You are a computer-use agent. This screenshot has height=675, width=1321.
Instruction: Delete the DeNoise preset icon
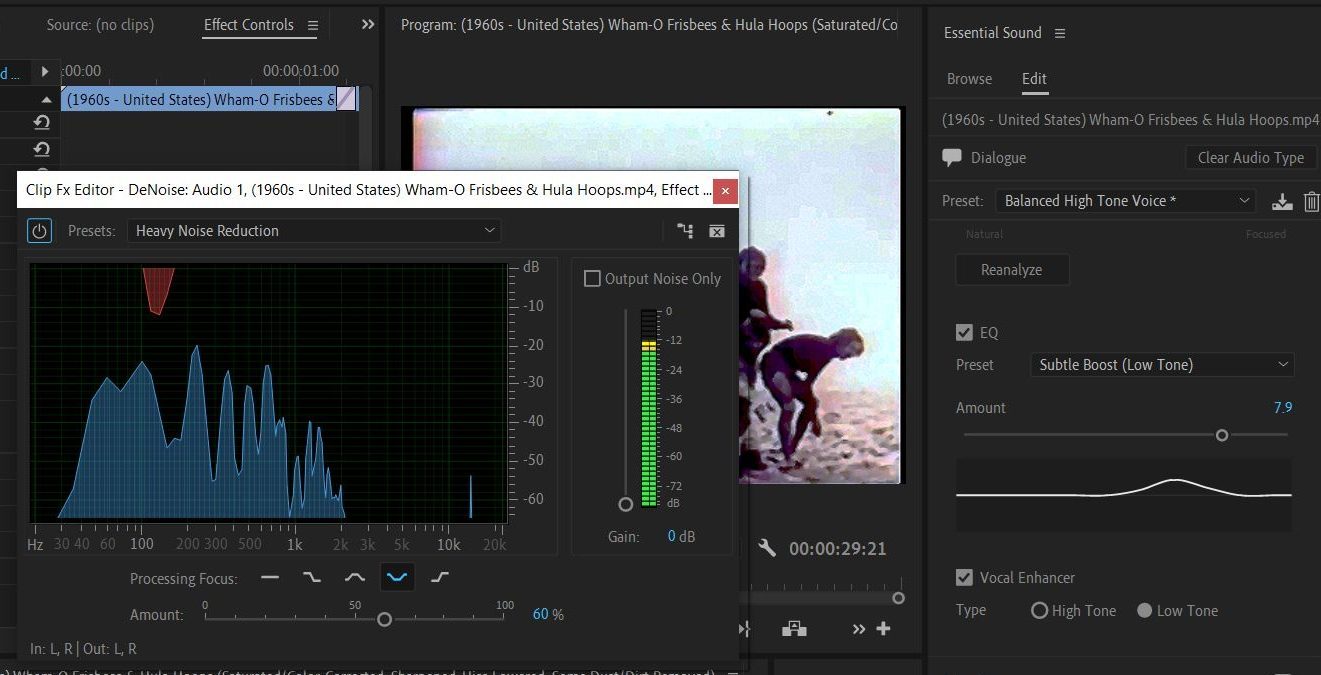[x=717, y=231]
